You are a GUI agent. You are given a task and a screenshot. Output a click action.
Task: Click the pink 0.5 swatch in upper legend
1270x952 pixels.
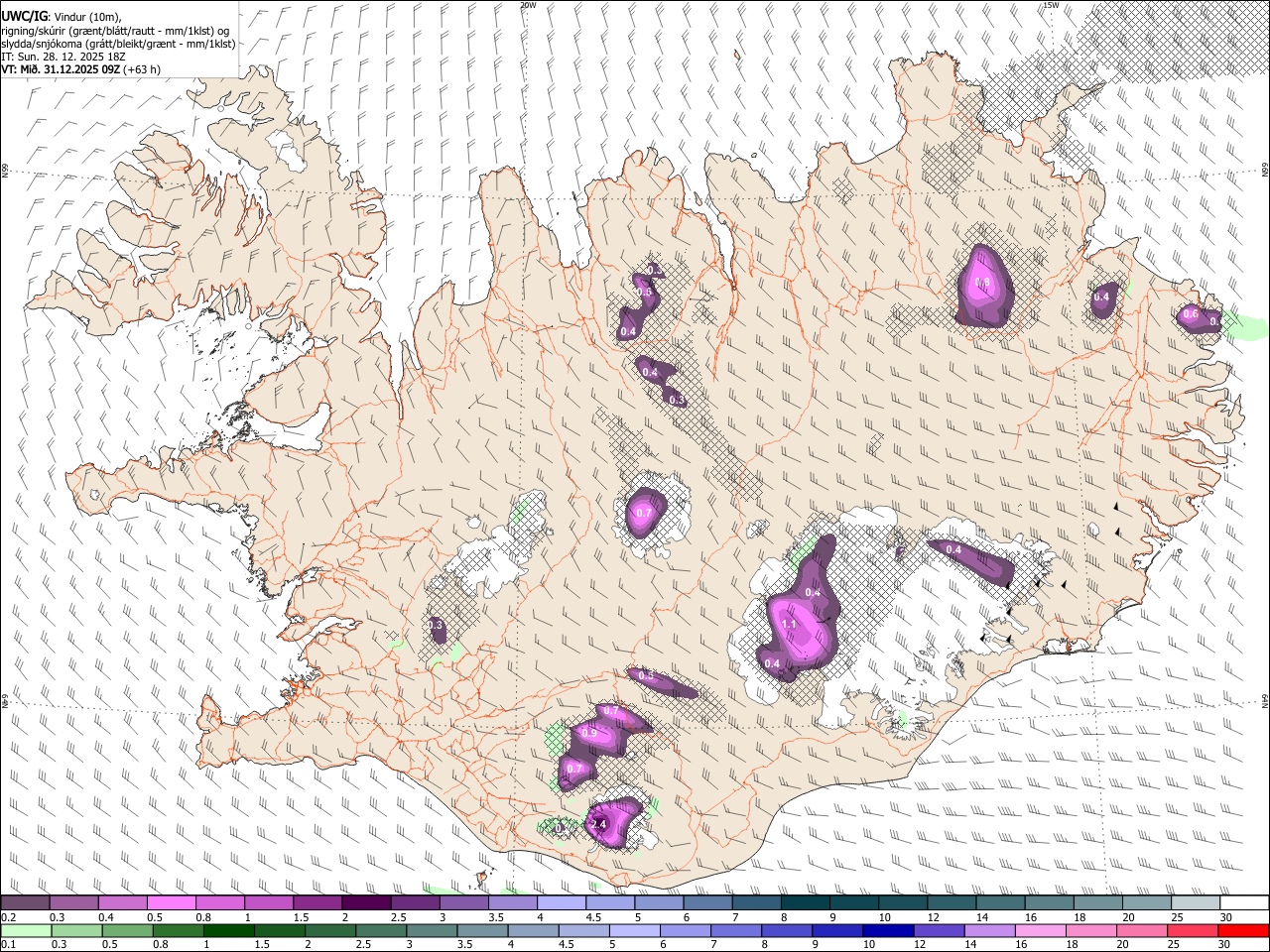click(171, 903)
